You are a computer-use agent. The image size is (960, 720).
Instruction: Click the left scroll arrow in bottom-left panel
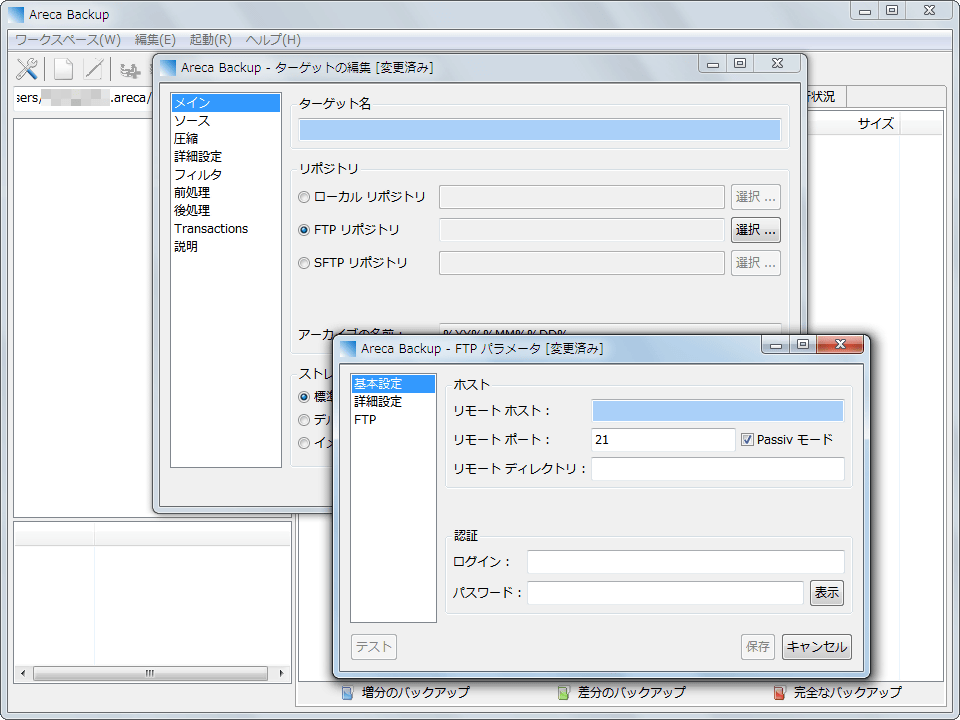(23, 673)
